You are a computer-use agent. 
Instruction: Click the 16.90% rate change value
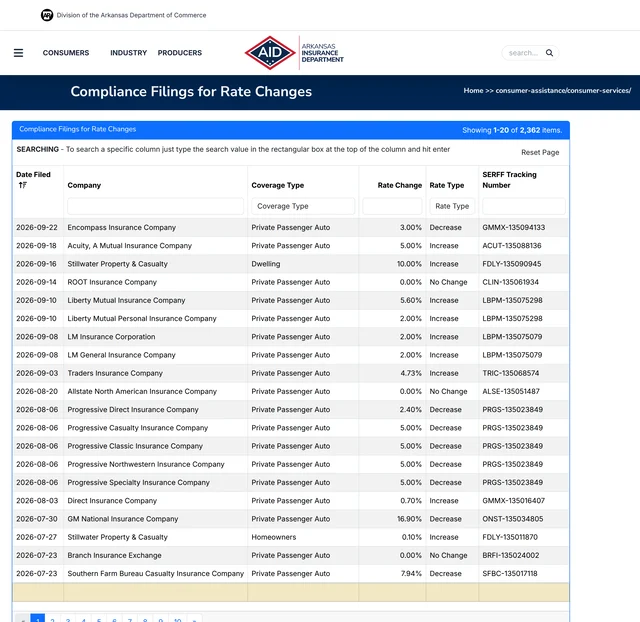[x=409, y=519]
